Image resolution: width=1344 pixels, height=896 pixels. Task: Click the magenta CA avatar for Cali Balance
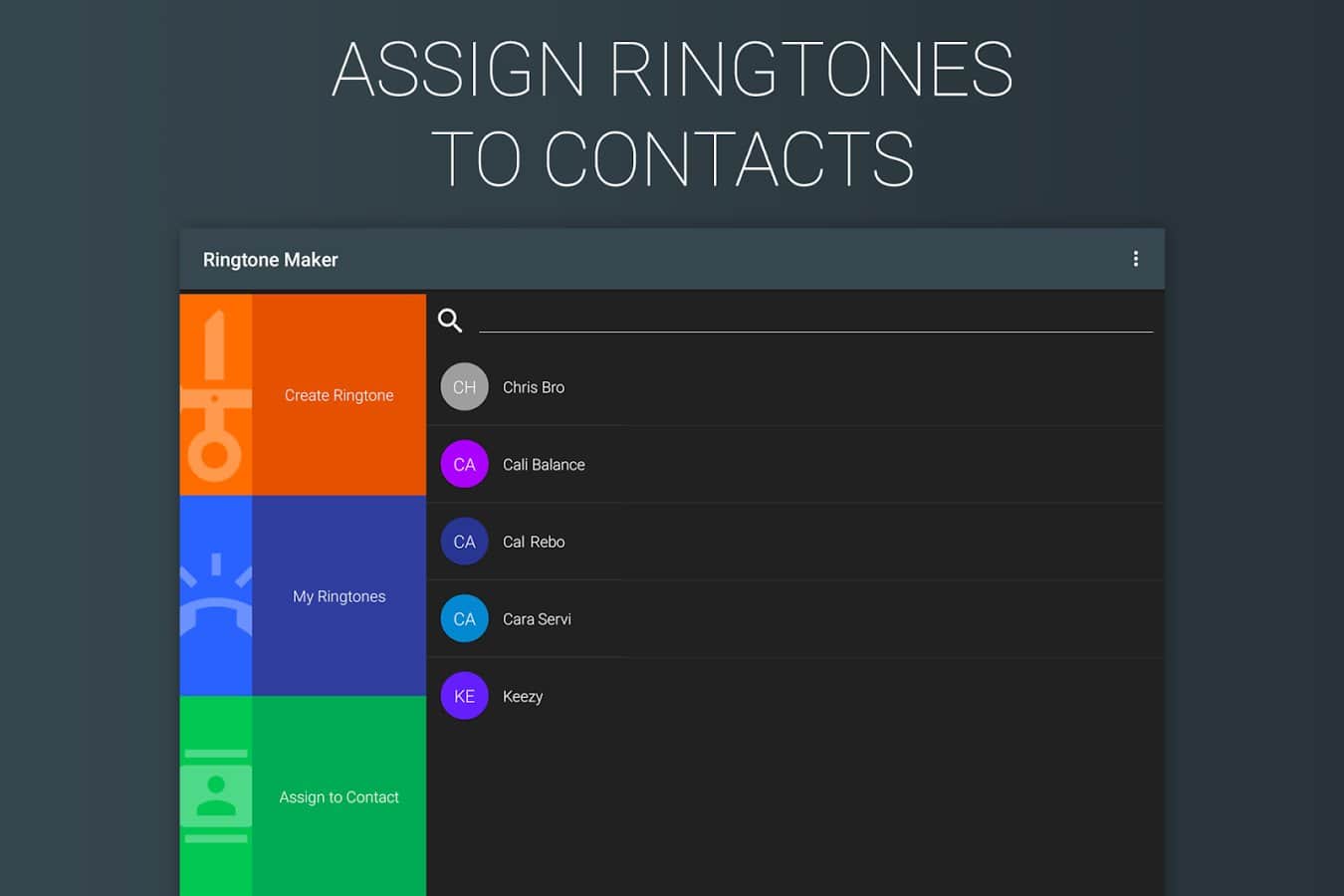click(464, 465)
